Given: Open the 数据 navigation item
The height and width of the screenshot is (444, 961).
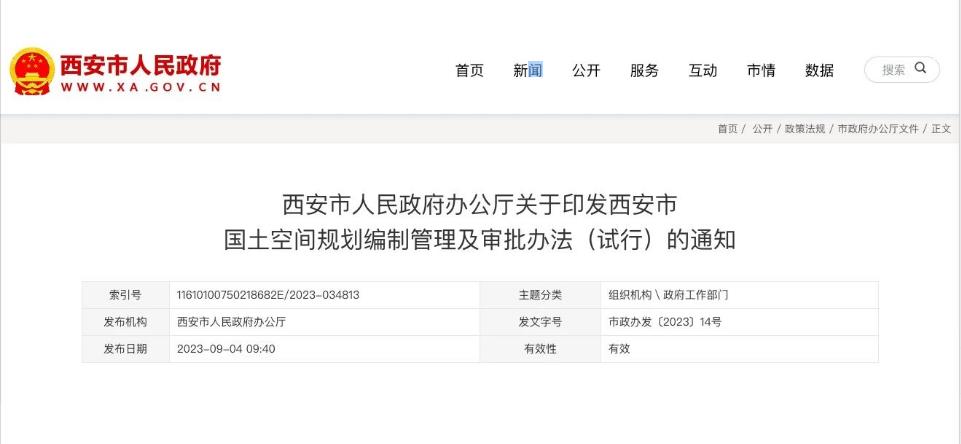Looking at the screenshot, I should pos(819,70).
